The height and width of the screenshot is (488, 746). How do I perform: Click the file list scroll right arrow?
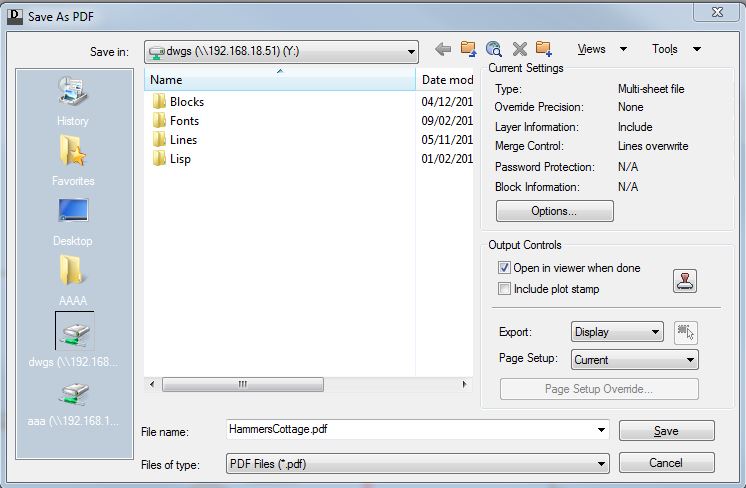tap(464, 384)
